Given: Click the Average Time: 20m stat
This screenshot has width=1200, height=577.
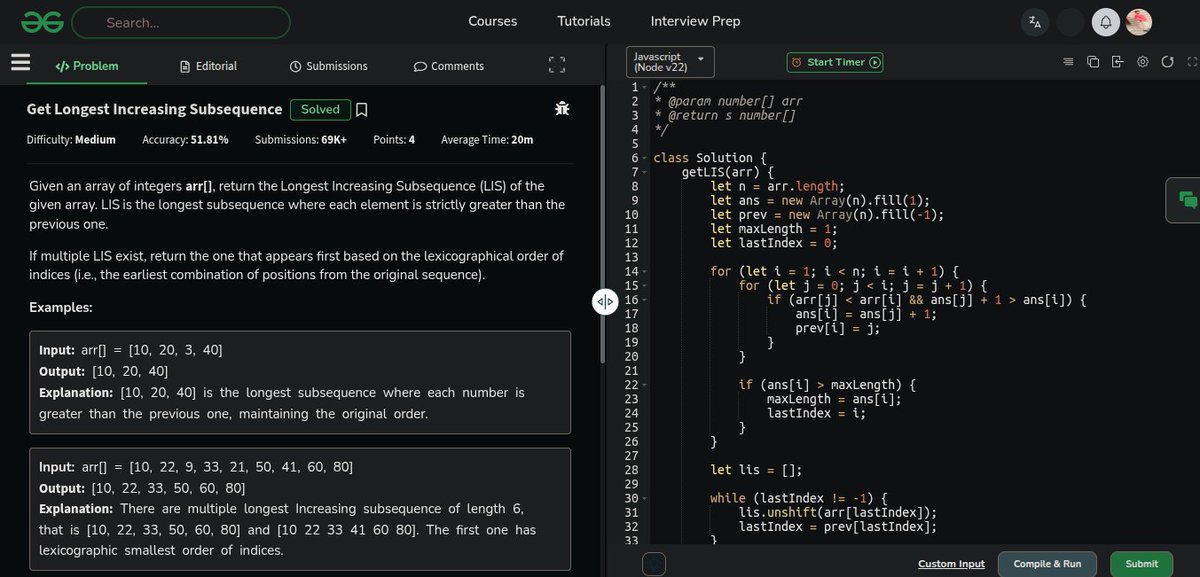Looking at the screenshot, I should coord(487,140).
